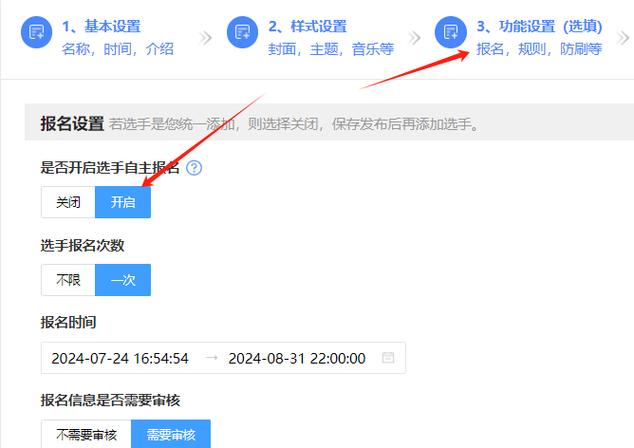Click the 报名设置 section heading
This screenshot has width=634, height=448.
point(72,124)
